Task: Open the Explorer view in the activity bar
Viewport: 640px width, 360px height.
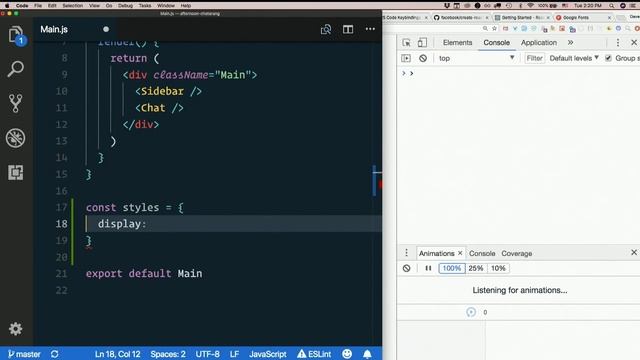Action: 16,35
